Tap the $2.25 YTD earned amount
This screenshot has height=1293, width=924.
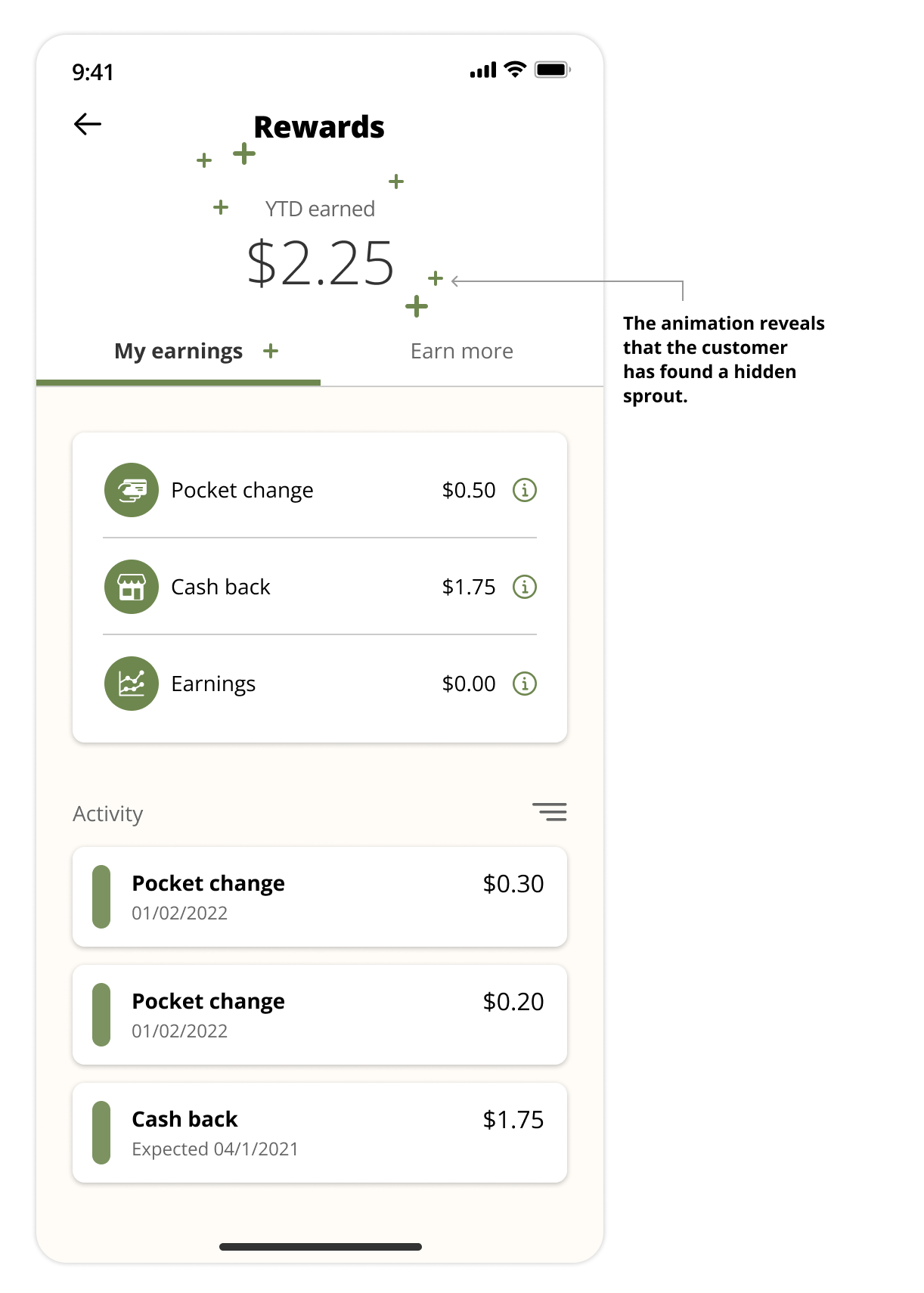click(321, 263)
